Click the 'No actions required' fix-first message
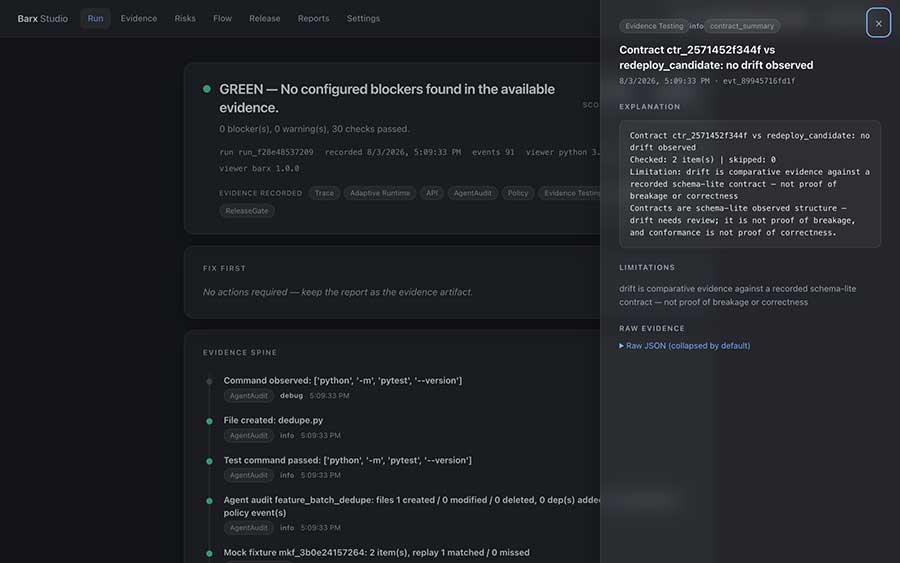900x563 pixels. pos(338,292)
